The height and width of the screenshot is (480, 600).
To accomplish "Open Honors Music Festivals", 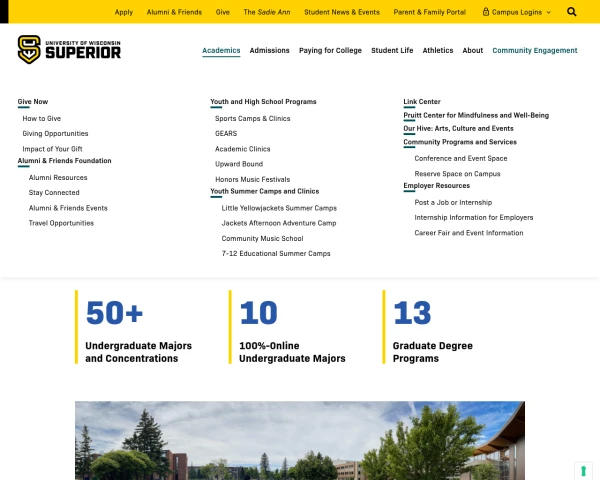I will tap(253, 179).
